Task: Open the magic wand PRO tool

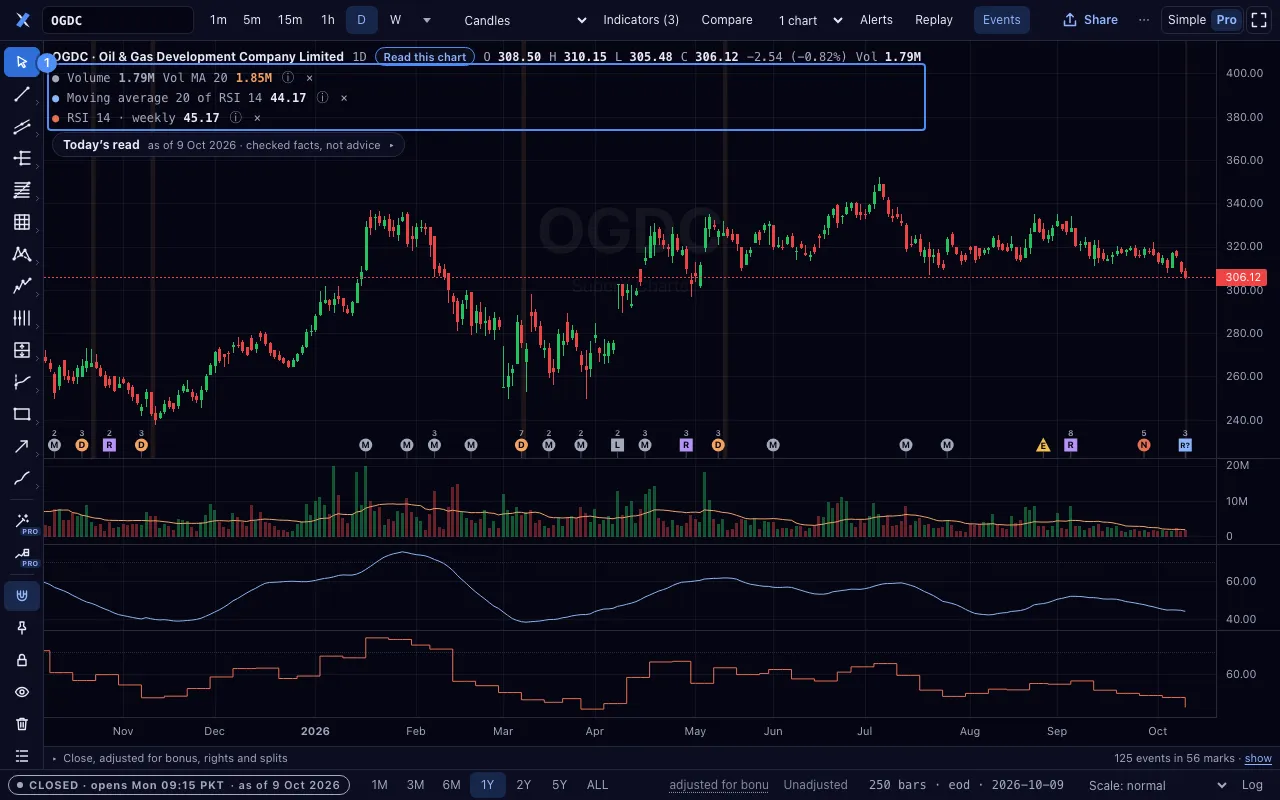Action: [22, 522]
